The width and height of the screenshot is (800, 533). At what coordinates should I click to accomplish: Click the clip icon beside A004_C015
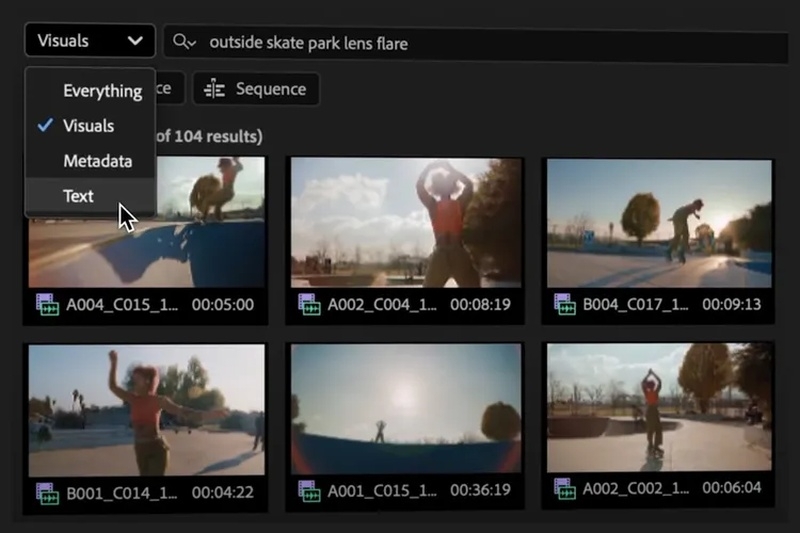click(x=47, y=305)
